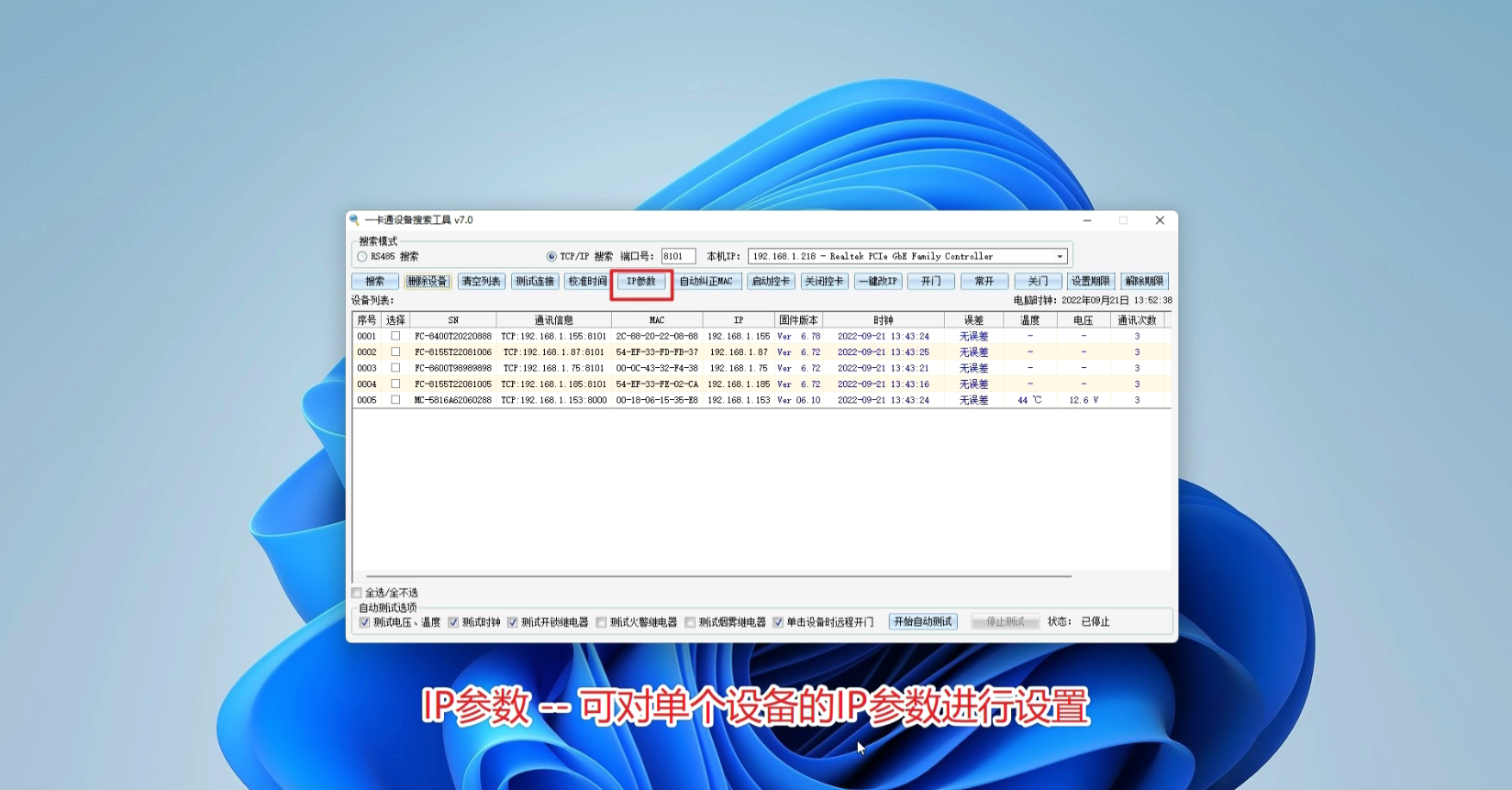
Task: Click the app icon in title bar
Action: point(355,220)
